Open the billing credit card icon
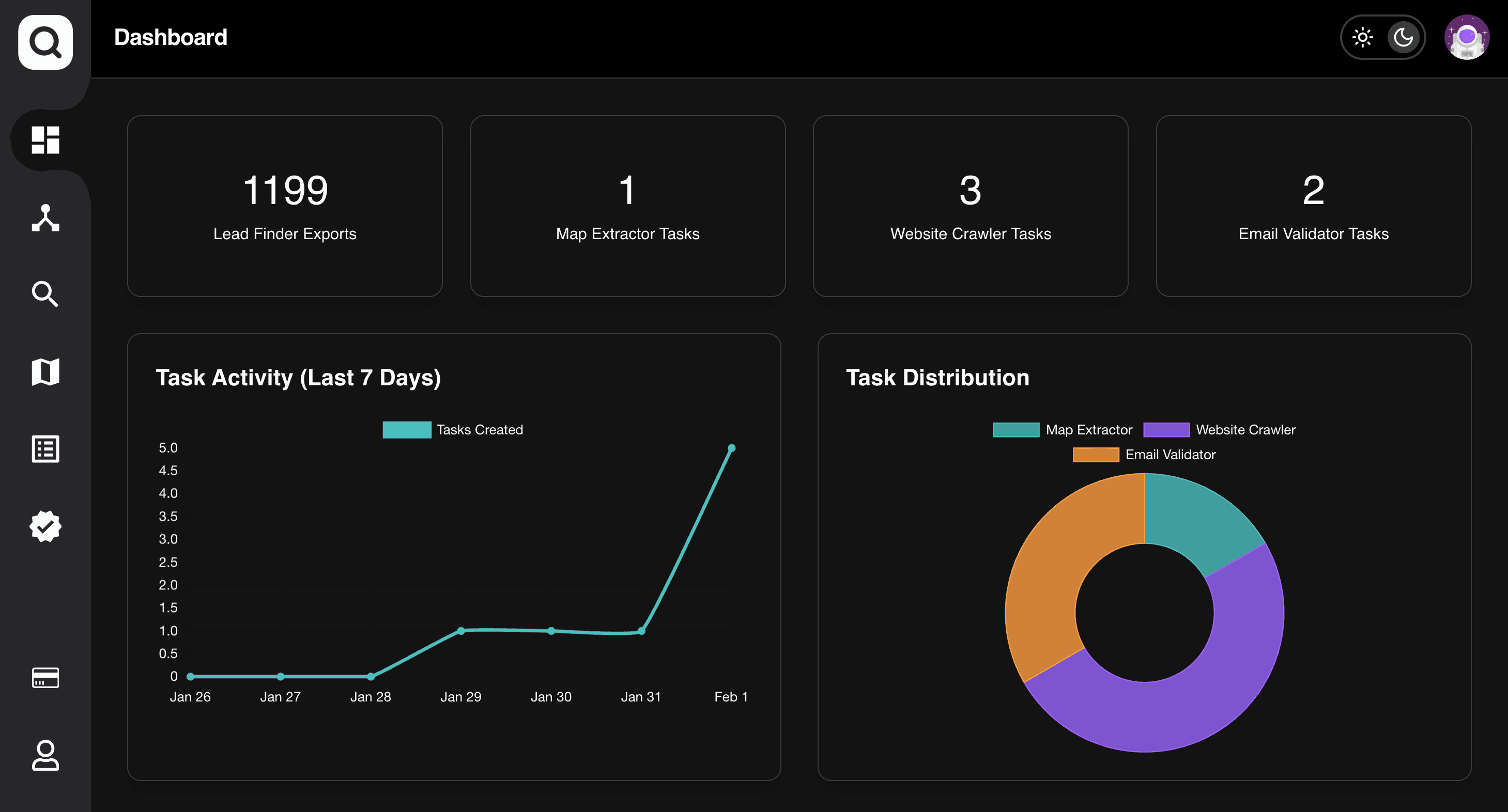 [x=45, y=678]
